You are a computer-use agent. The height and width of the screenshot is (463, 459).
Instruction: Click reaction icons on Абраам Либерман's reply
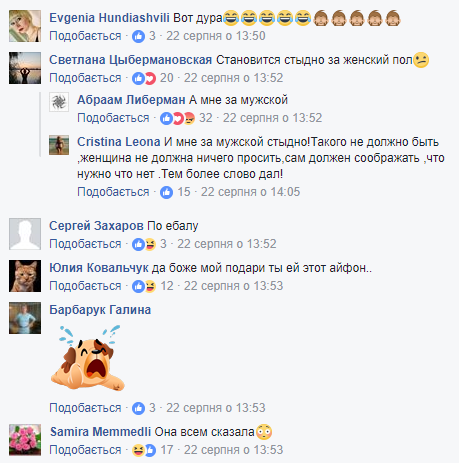[x=177, y=118]
